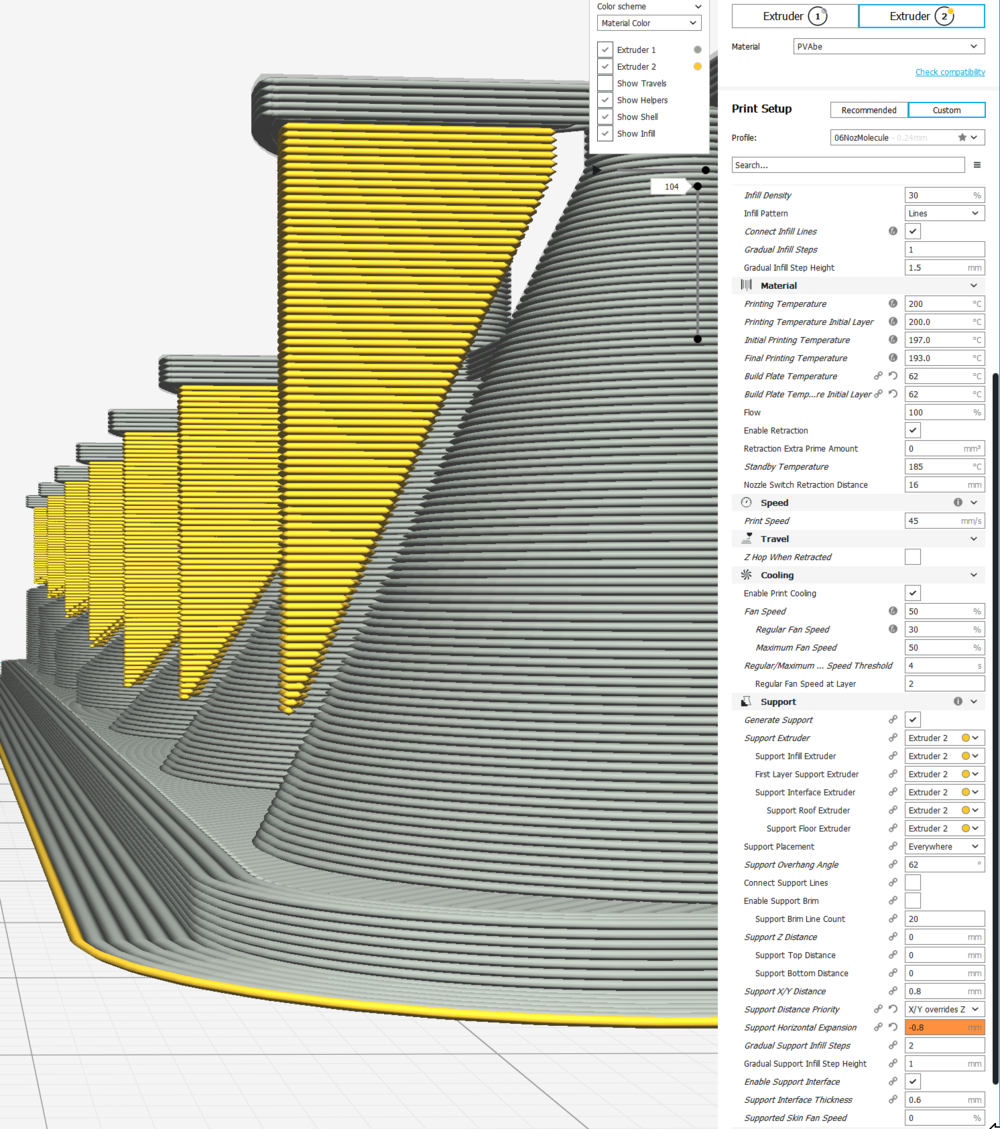Click function icon beside Final Printing Temperature
This screenshot has width=1000, height=1129.
pyautogui.click(x=893, y=358)
